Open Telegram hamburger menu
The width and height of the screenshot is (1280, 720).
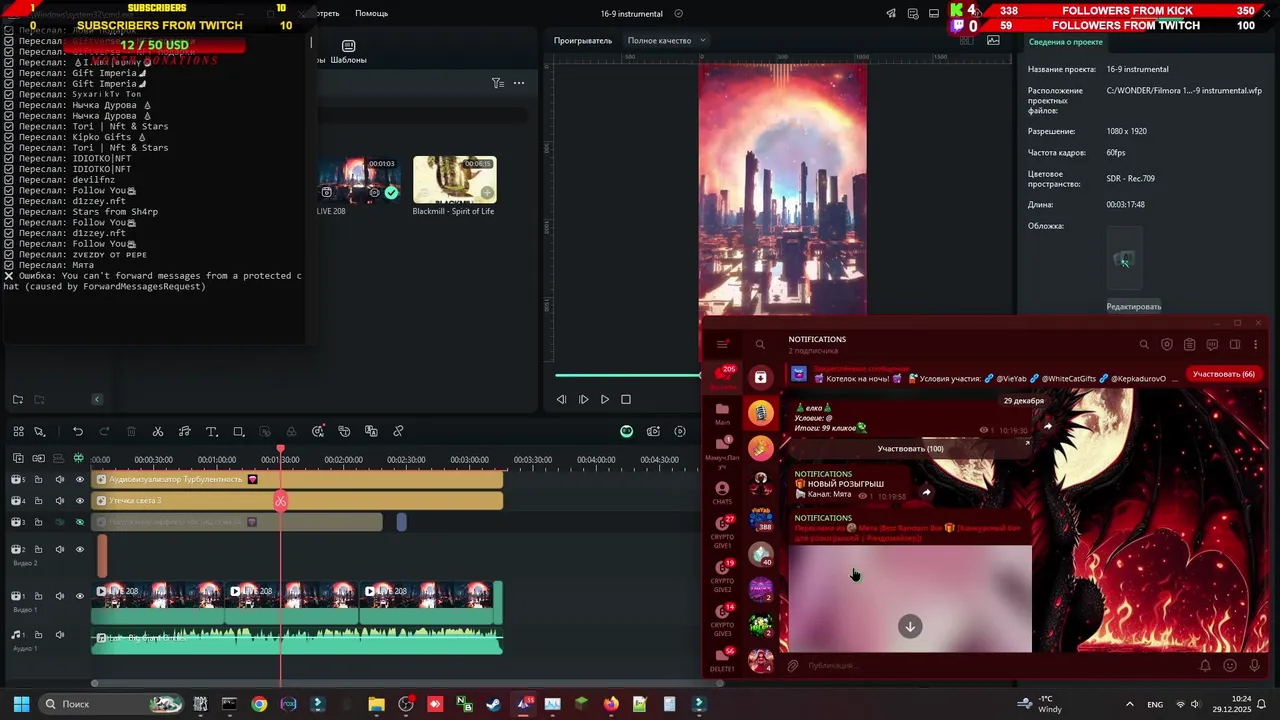(x=722, y=344)
